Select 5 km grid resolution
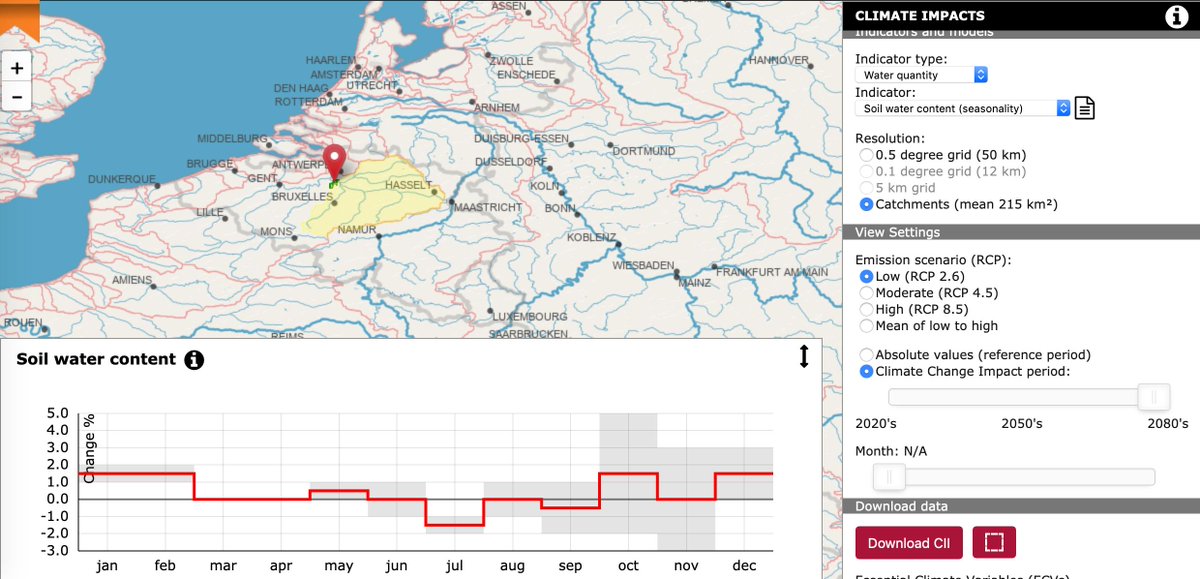The width and height of the screenshot is (1200, 579). click(x=867, y=187)
